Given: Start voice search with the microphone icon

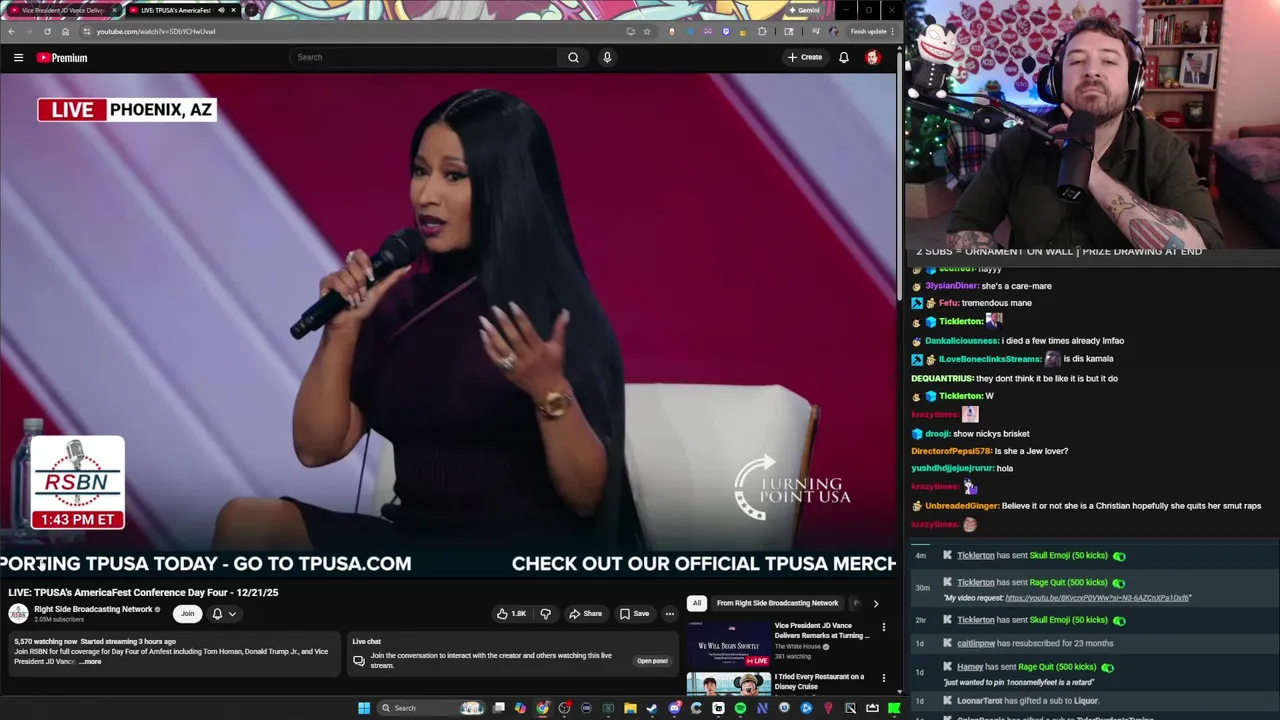Looking at the screenshot, I should (x=607, y=57).
